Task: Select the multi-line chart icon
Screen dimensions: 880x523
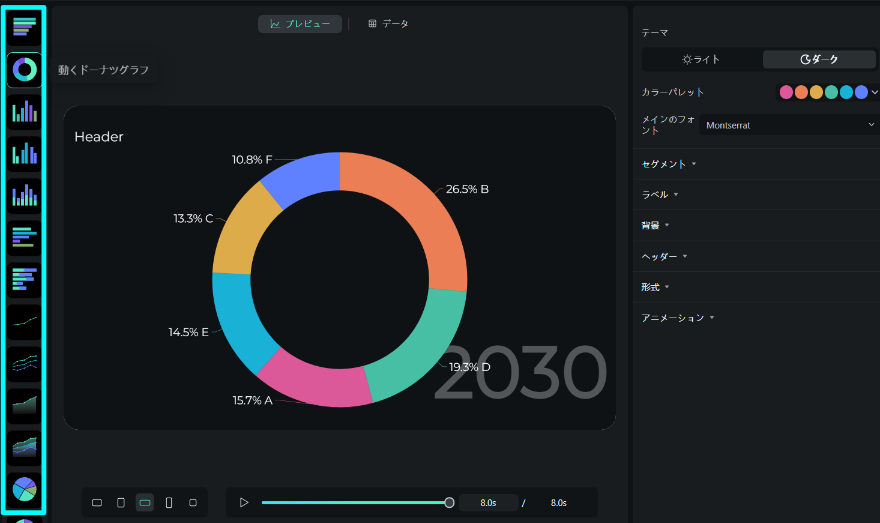Action: click(x=24, y=364)
